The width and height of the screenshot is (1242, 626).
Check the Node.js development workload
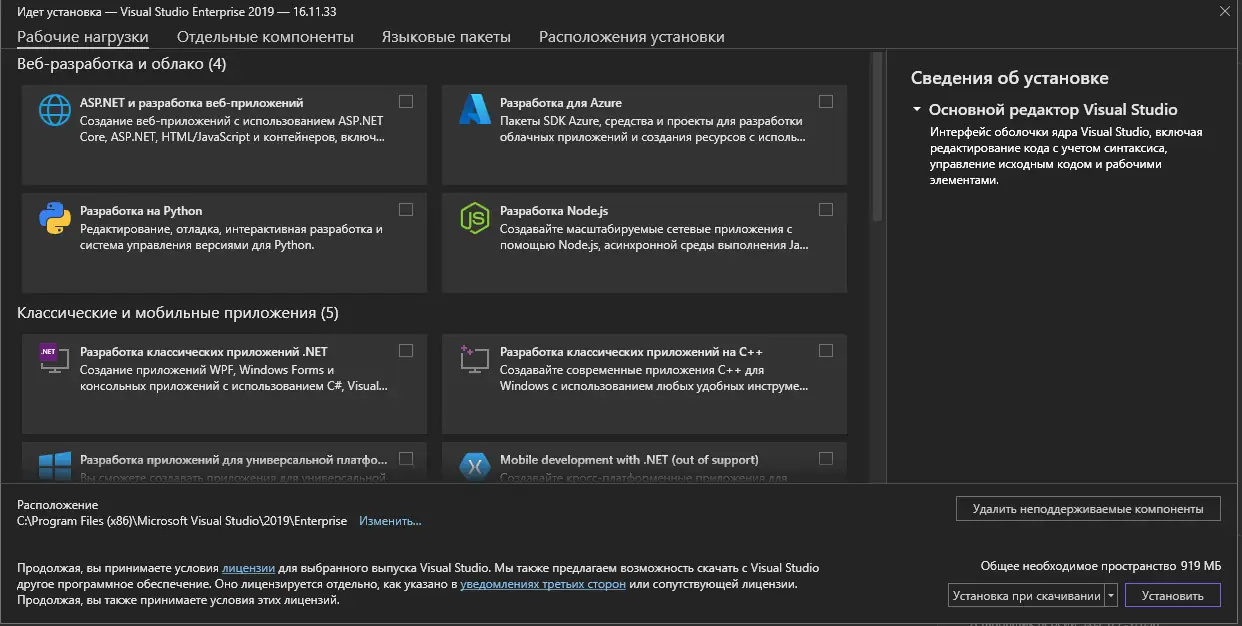click(826, 209)
